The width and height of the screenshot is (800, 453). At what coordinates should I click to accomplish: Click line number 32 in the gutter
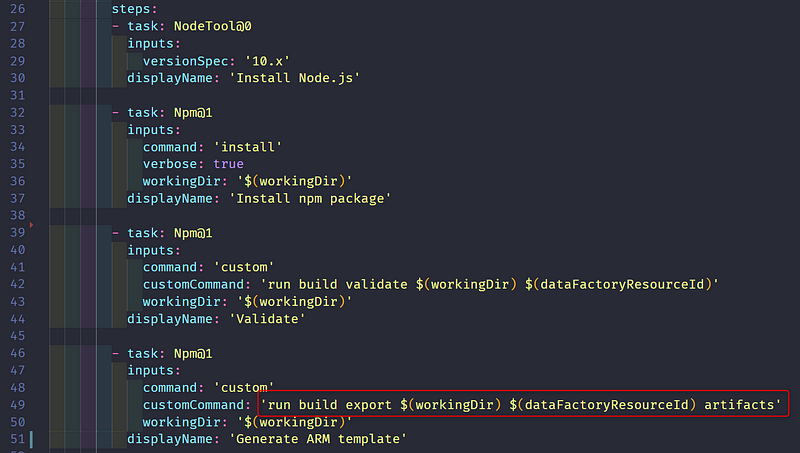coord(16,113)
